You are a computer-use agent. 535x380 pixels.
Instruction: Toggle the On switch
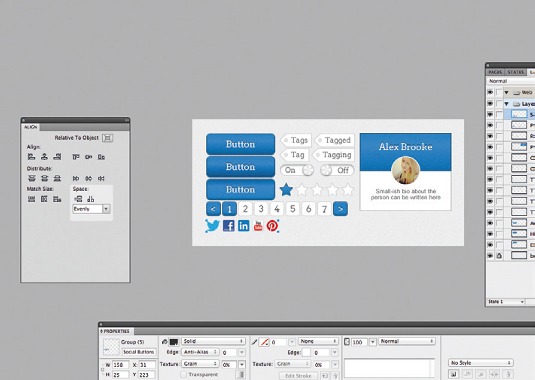[x=297, y=170]
